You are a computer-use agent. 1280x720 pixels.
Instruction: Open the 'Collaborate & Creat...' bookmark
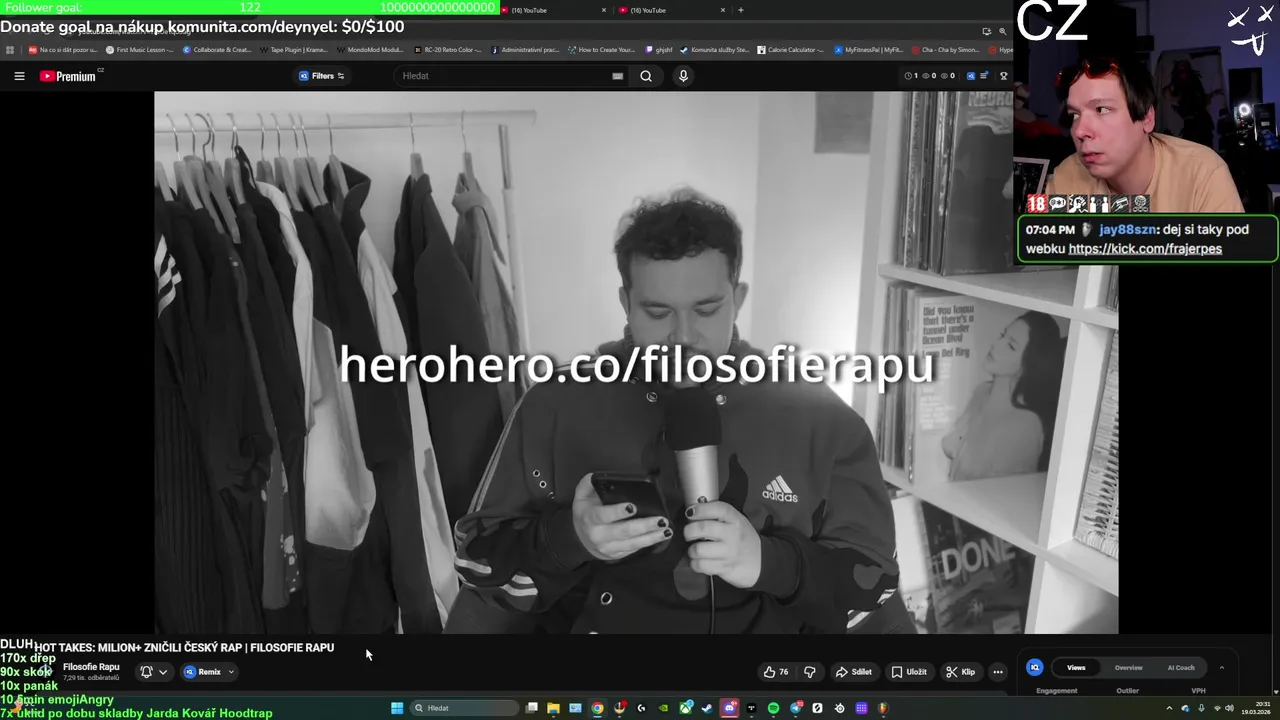pos(217,49)
